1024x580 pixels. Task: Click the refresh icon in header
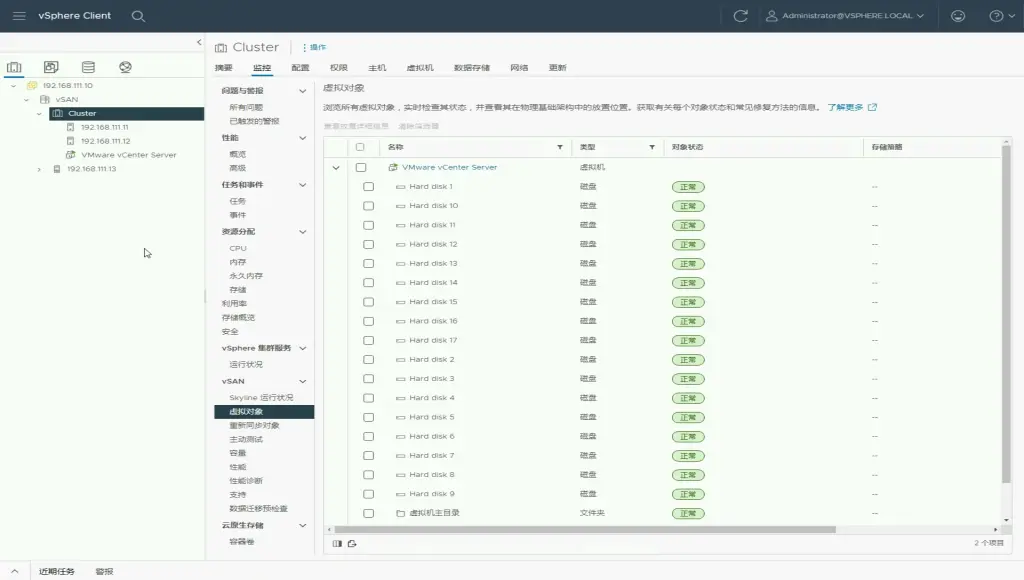pyautogui.click(x=740, y=16)
